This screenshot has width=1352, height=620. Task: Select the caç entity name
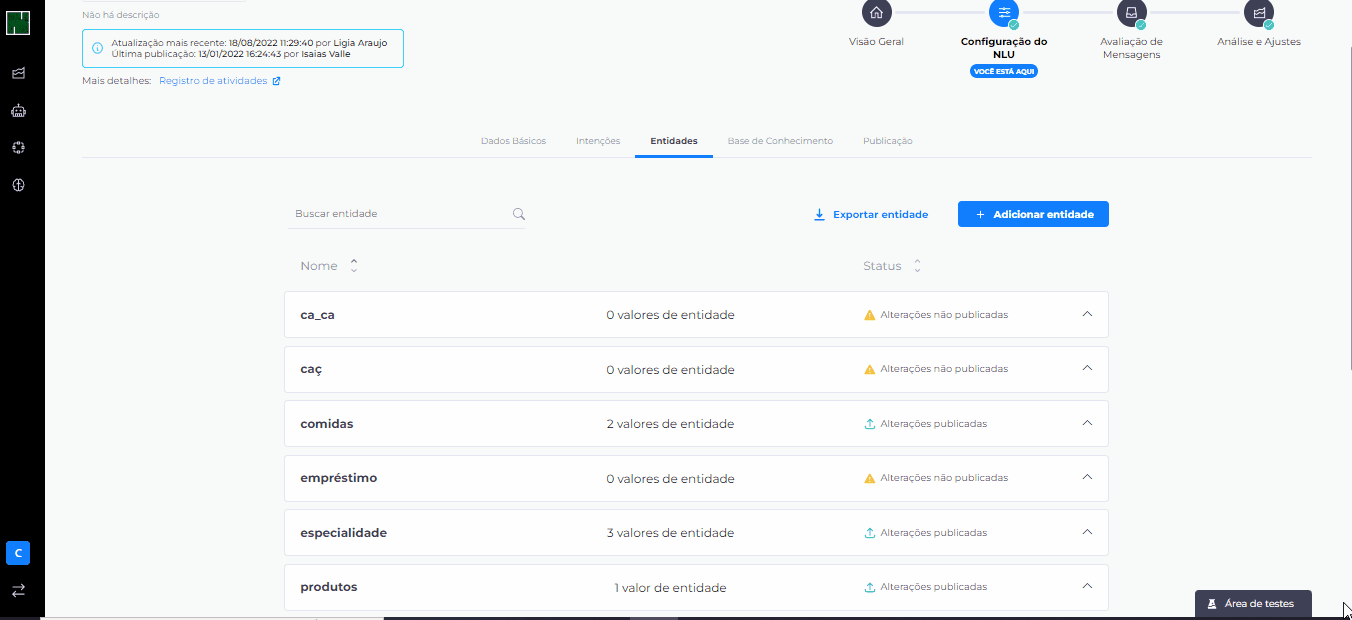[311, 369]
